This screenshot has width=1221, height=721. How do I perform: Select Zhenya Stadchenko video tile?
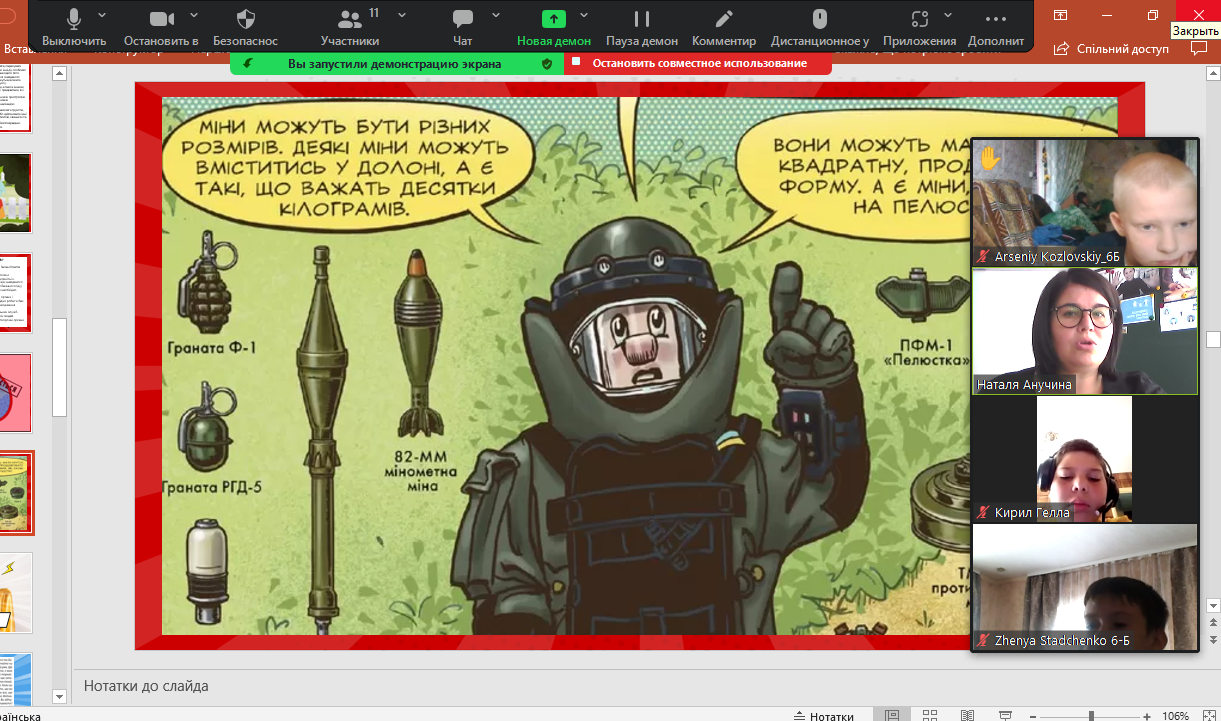pyautogui.click(x=1085, y=587)
